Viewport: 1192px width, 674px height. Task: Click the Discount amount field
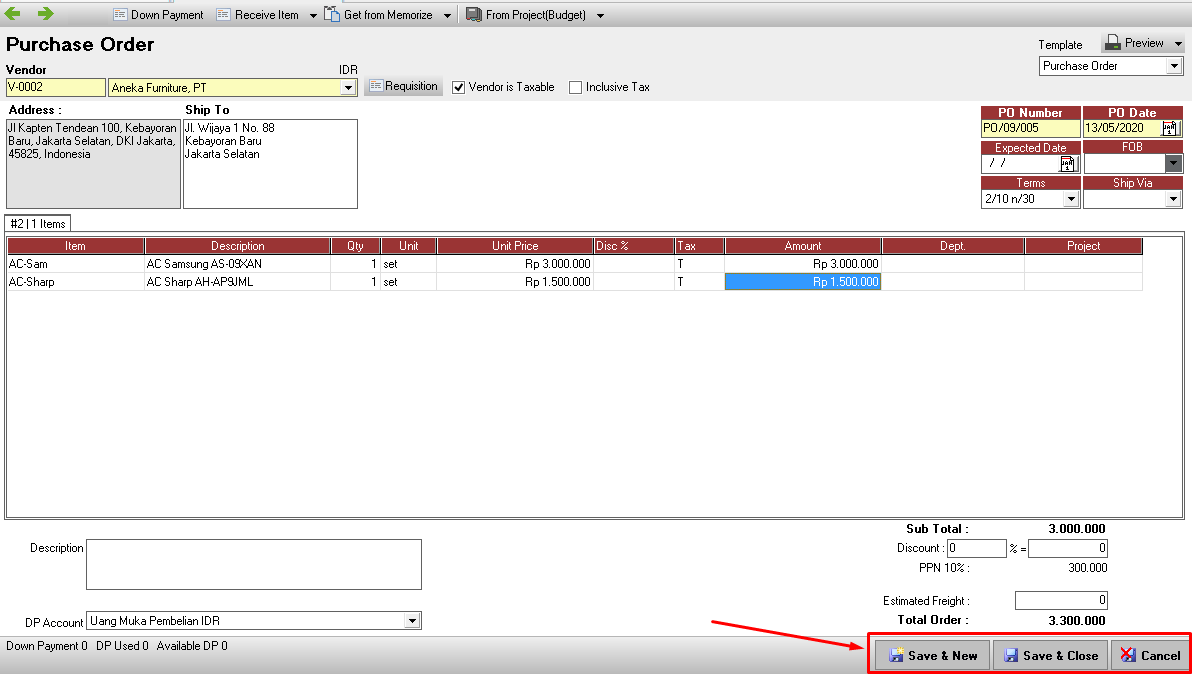point(1068,548)
